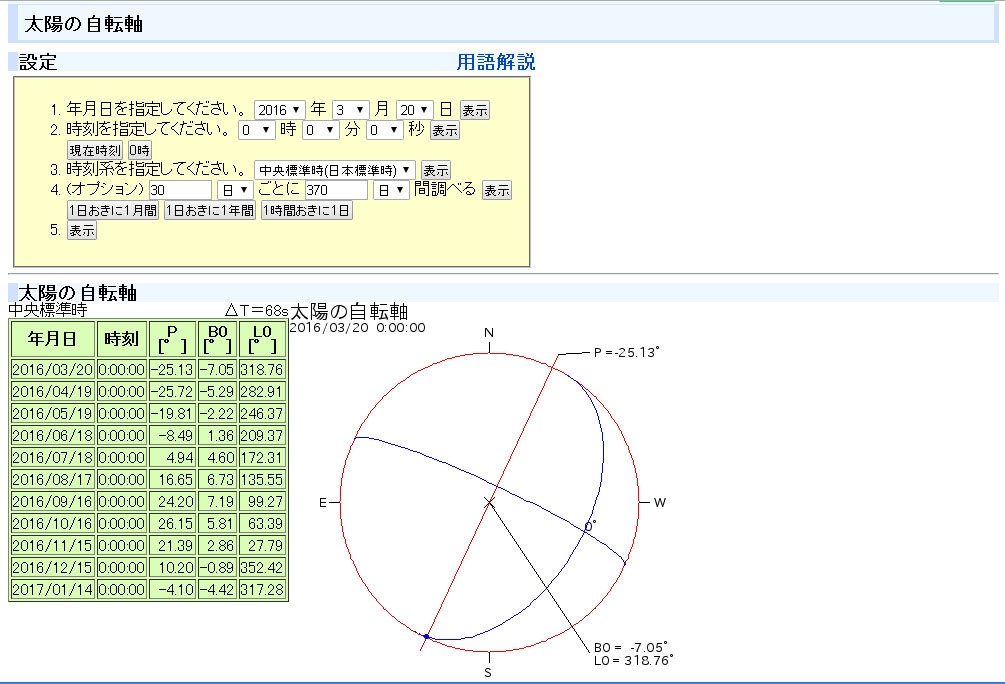The image size is (1005, 684).
Task: Click the B0 = -7.05° diagram label
Action: 631,647
